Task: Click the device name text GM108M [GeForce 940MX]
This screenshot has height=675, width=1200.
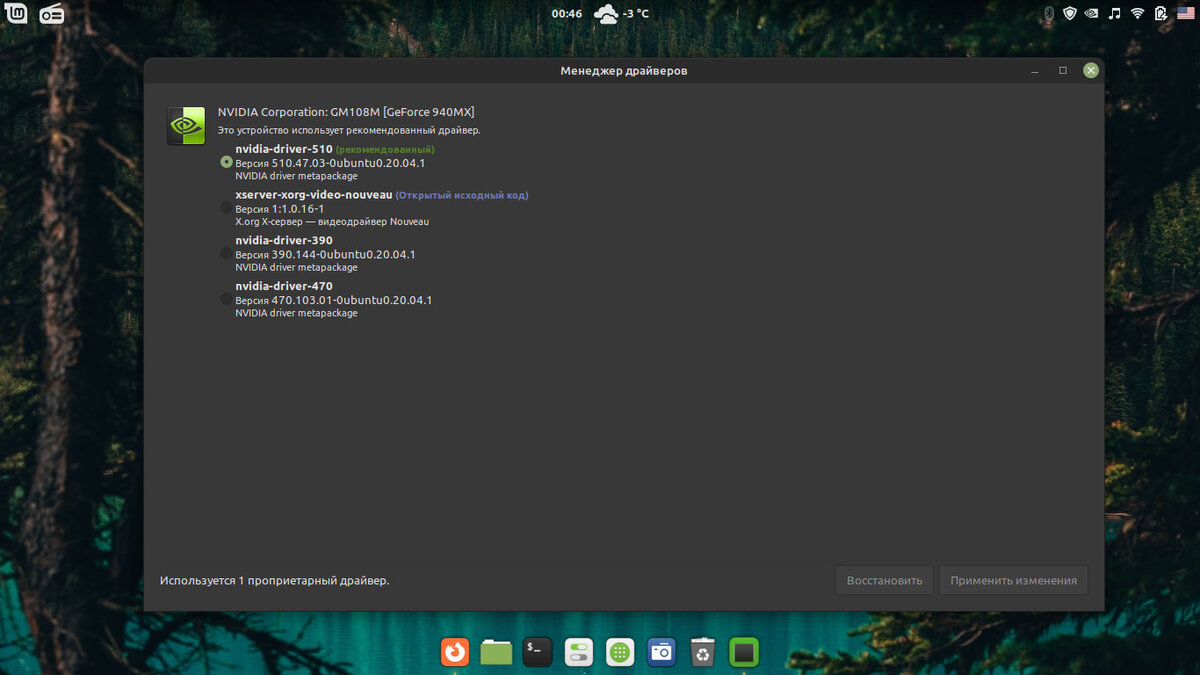Action: (403, 112)
